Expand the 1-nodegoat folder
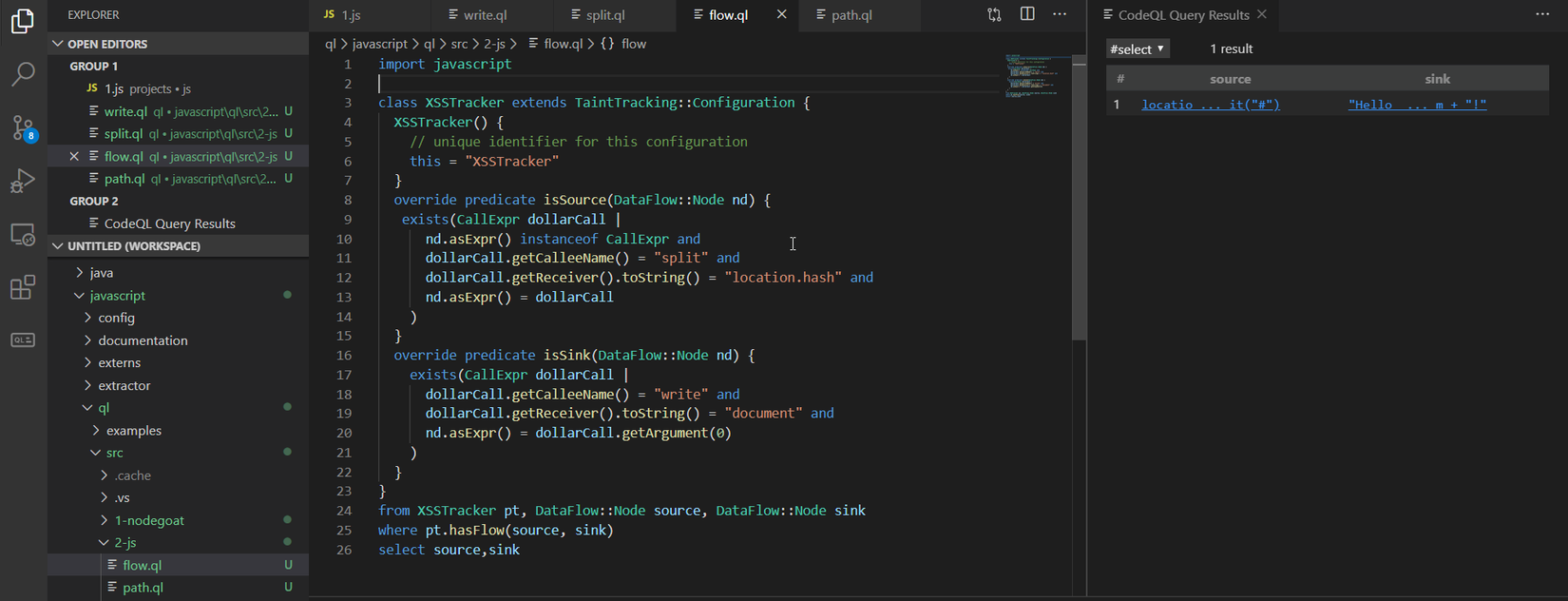The width and height of the screenshot is (1568, 601). pyautogui.click(x=148, y=520)
